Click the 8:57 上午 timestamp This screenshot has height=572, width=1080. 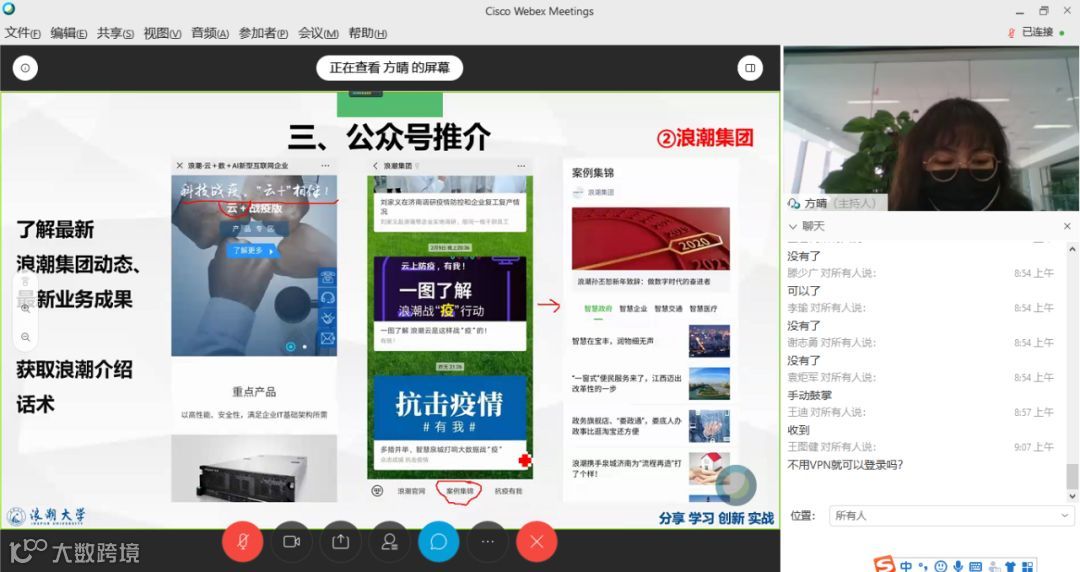tap(1033, 412)
